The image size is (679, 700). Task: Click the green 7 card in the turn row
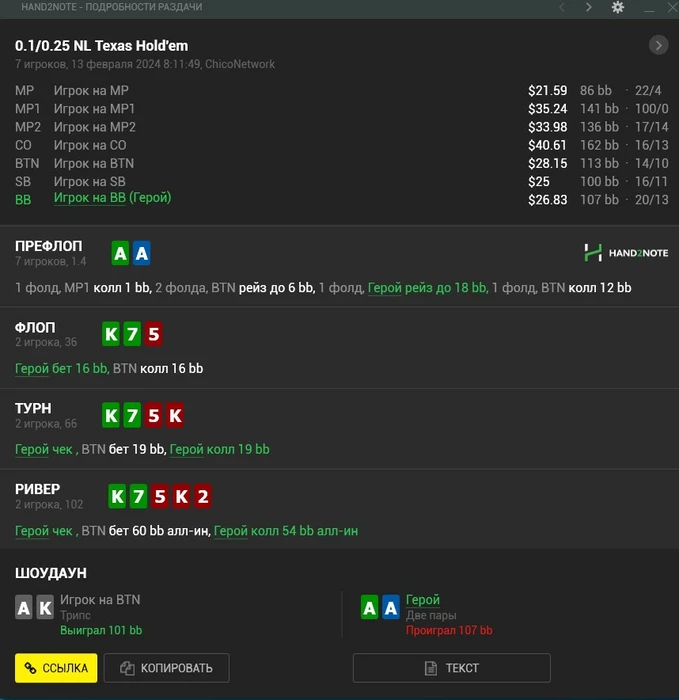(x=132, y=415)
